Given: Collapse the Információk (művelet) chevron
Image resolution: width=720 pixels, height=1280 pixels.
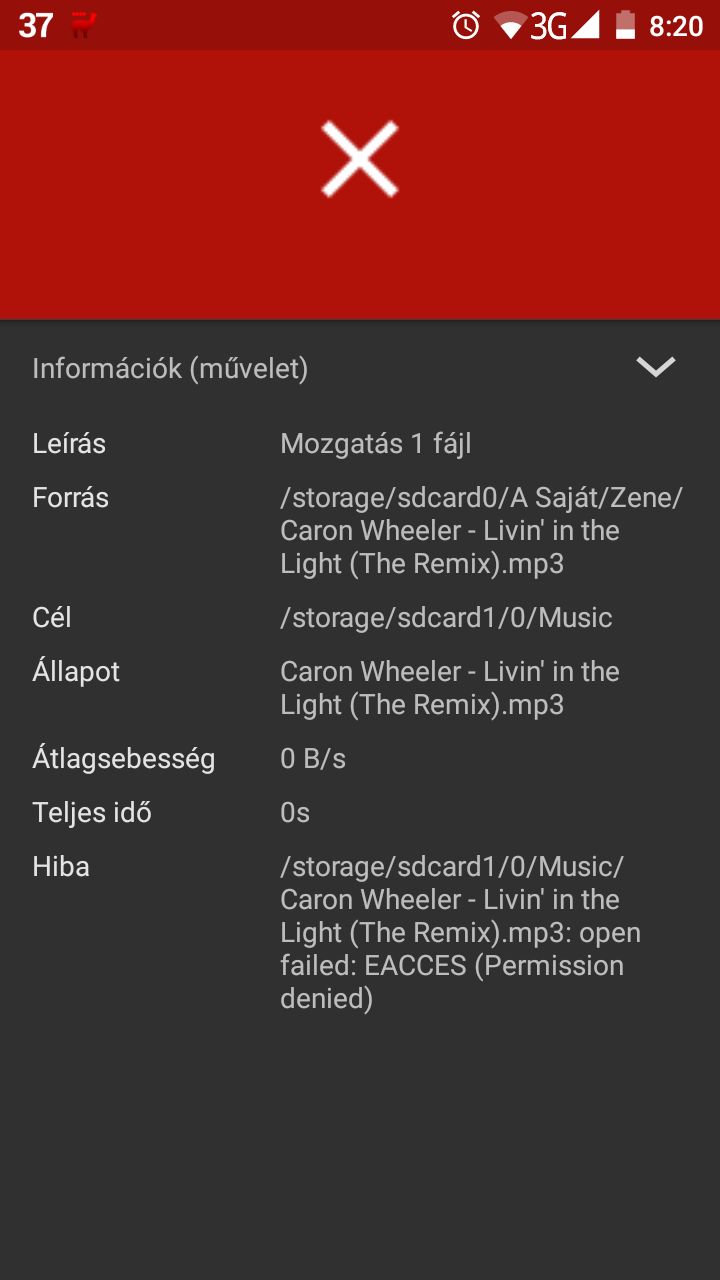Looking at the screenshot, I should click(656, 367).
